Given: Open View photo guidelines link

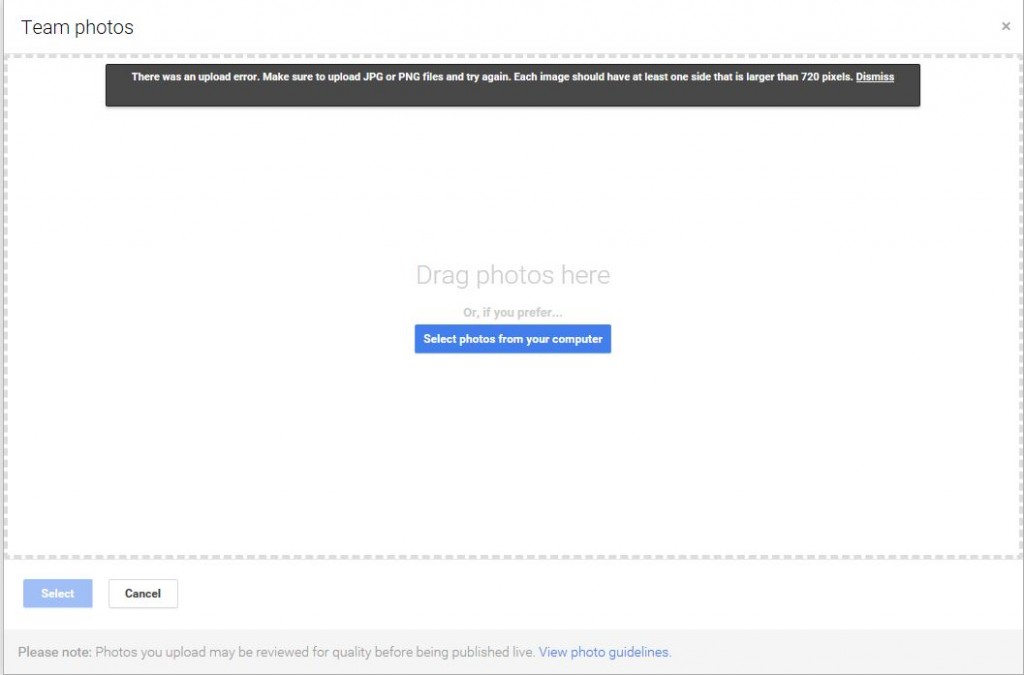Looking at the screenshot, I should pos(603,652).
